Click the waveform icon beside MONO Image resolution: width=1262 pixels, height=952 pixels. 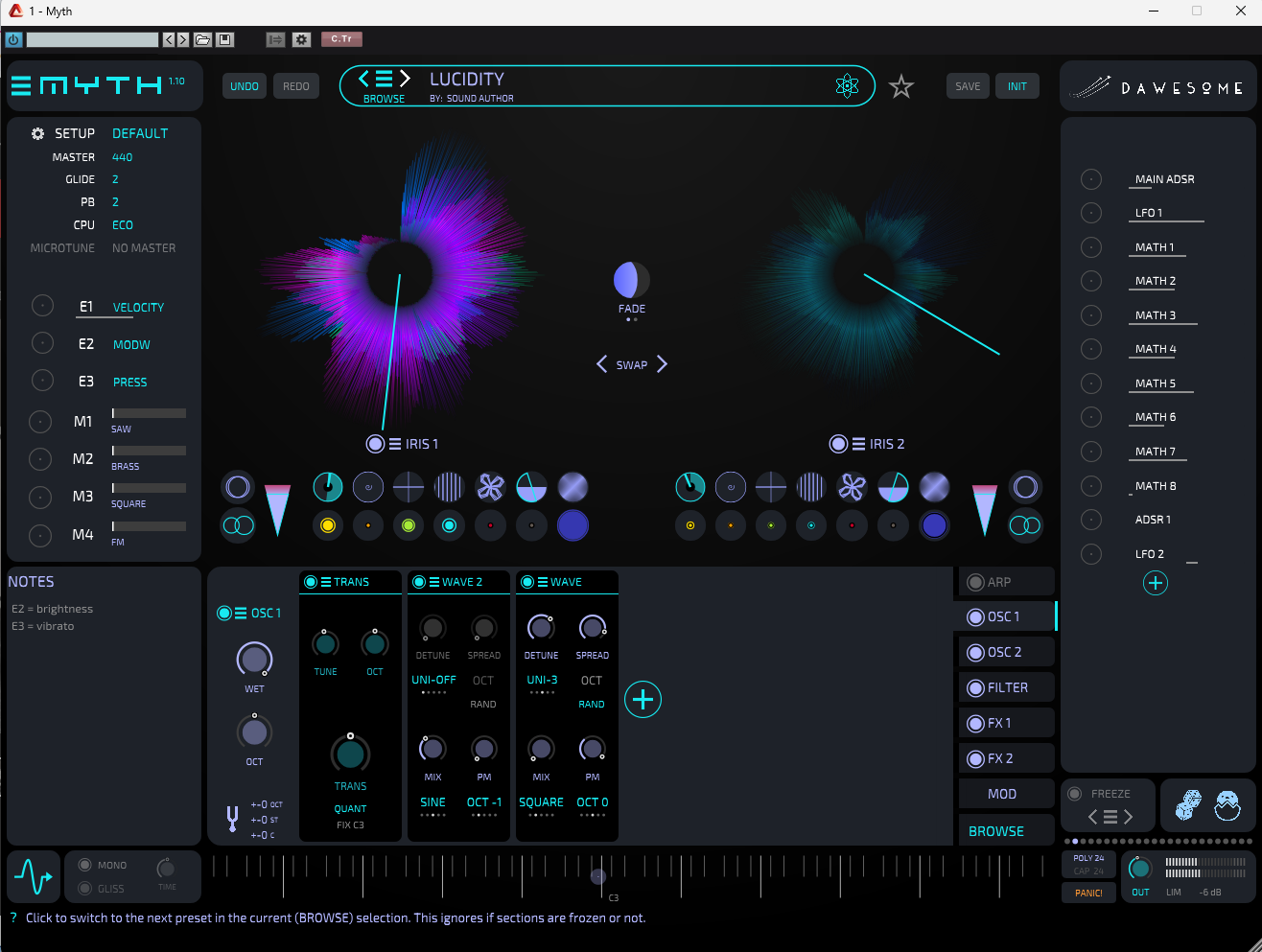tap(34, 876)
